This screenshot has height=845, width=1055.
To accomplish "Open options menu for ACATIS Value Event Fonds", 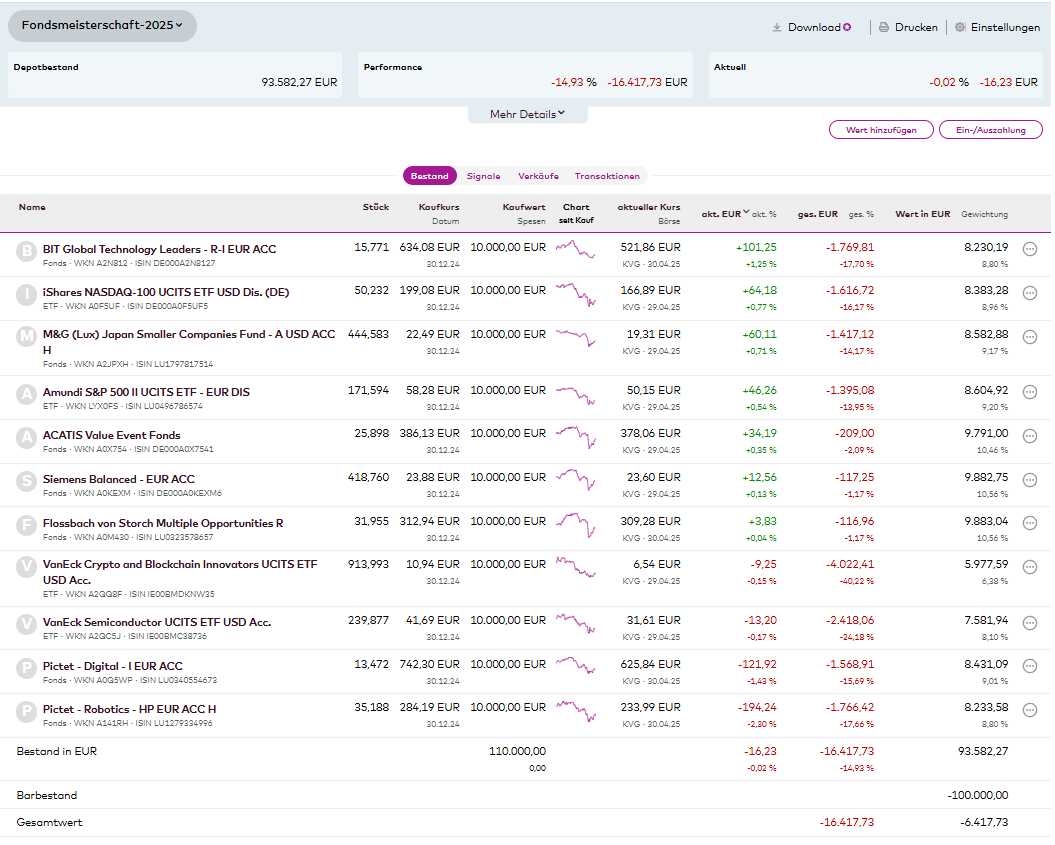I will tap(1029, 437).
